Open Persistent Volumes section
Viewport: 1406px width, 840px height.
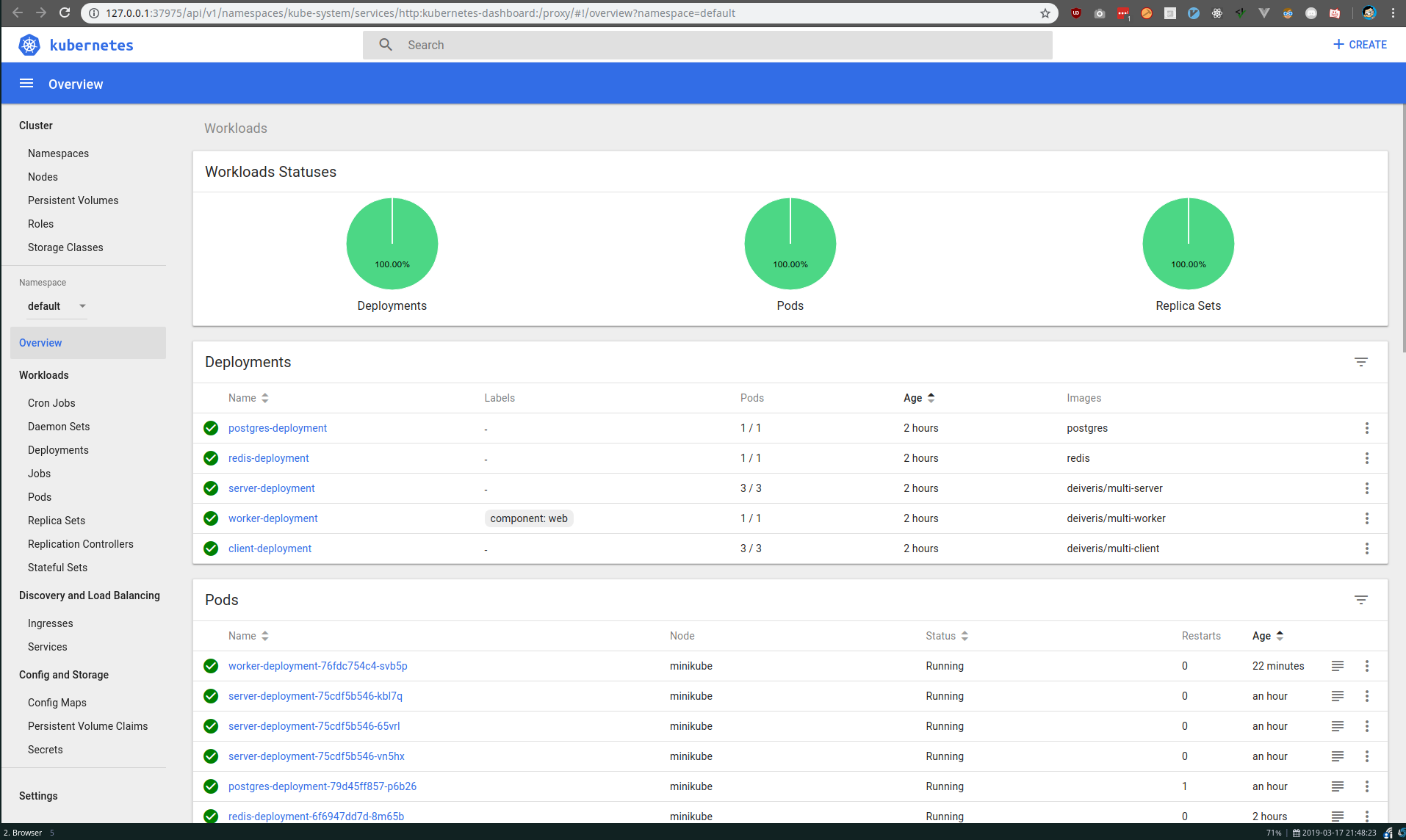[73, 200]
